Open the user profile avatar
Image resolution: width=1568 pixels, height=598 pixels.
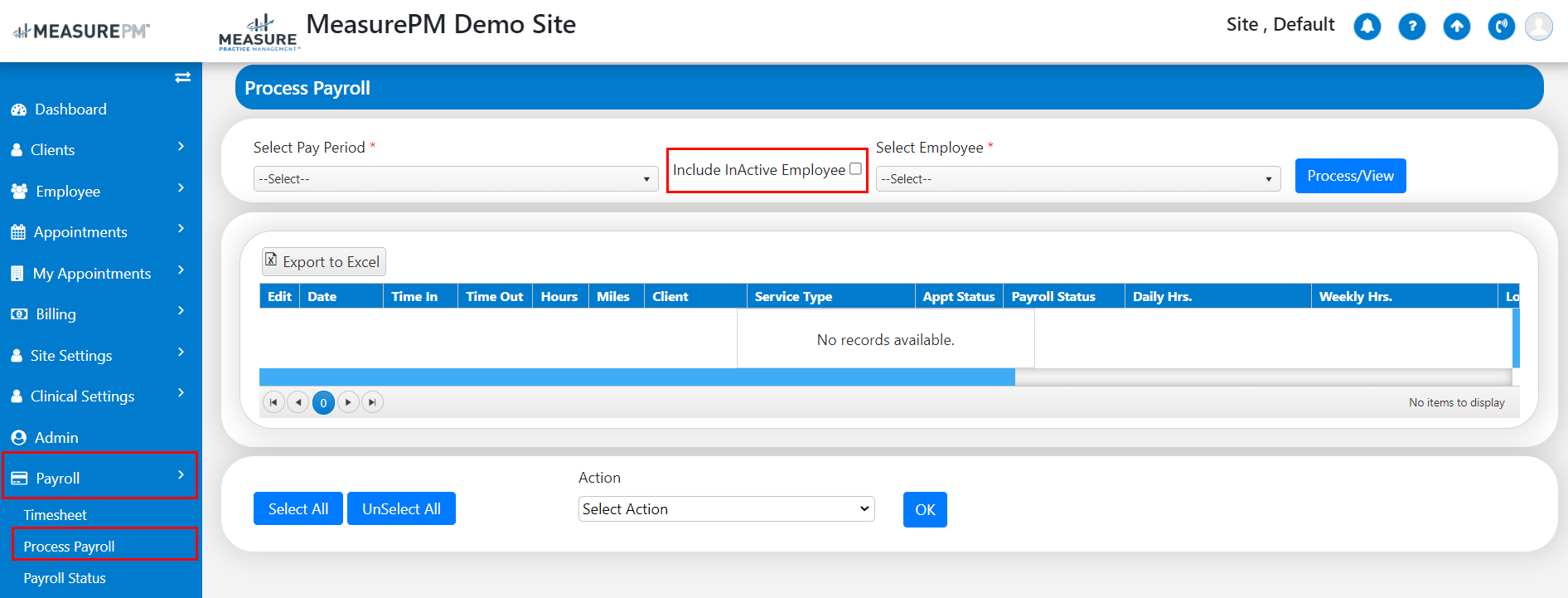coord(1539,27)
